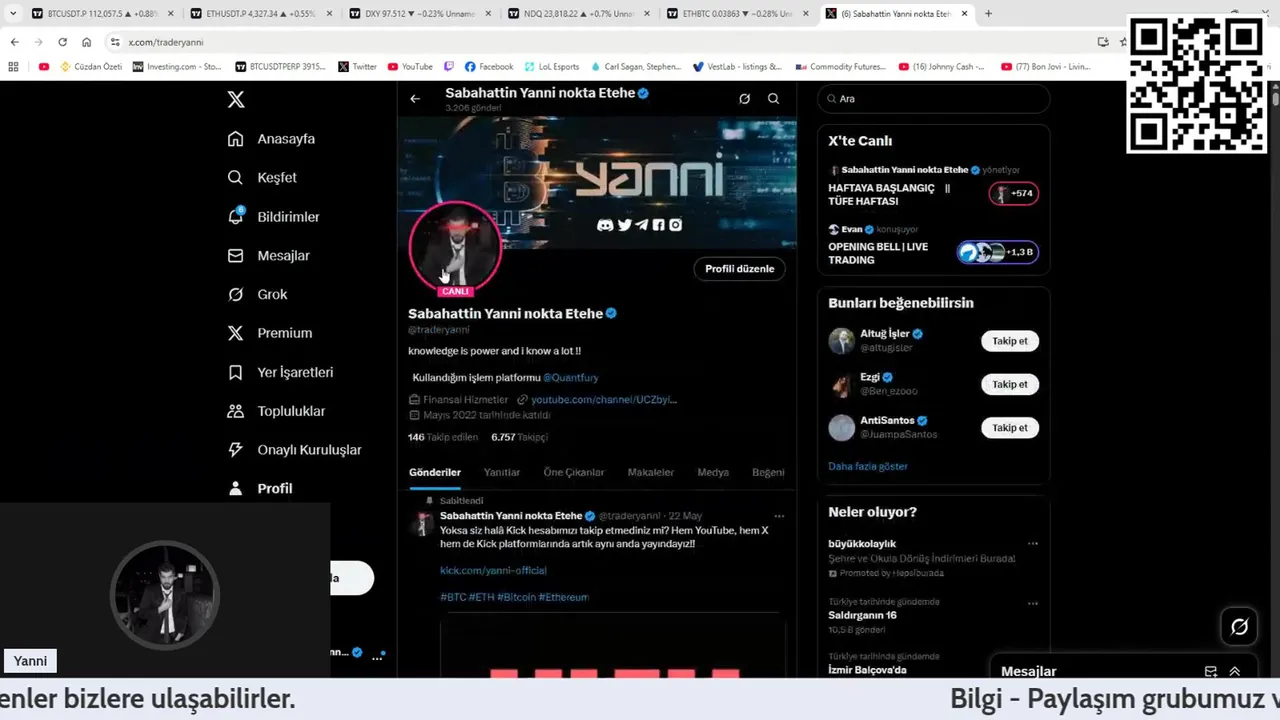1280x720 pixels.
Task: Open the youtube.com channel link
Action: 604,400
